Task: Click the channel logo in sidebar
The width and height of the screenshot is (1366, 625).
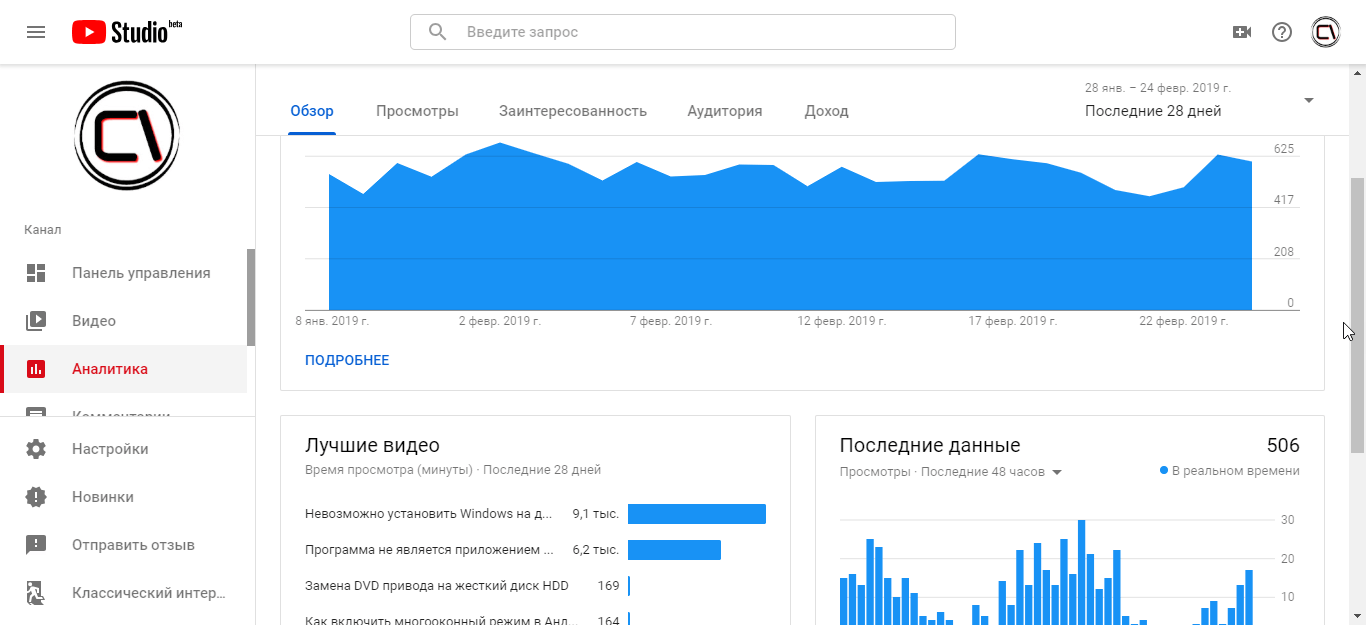Action: (127, 136)
